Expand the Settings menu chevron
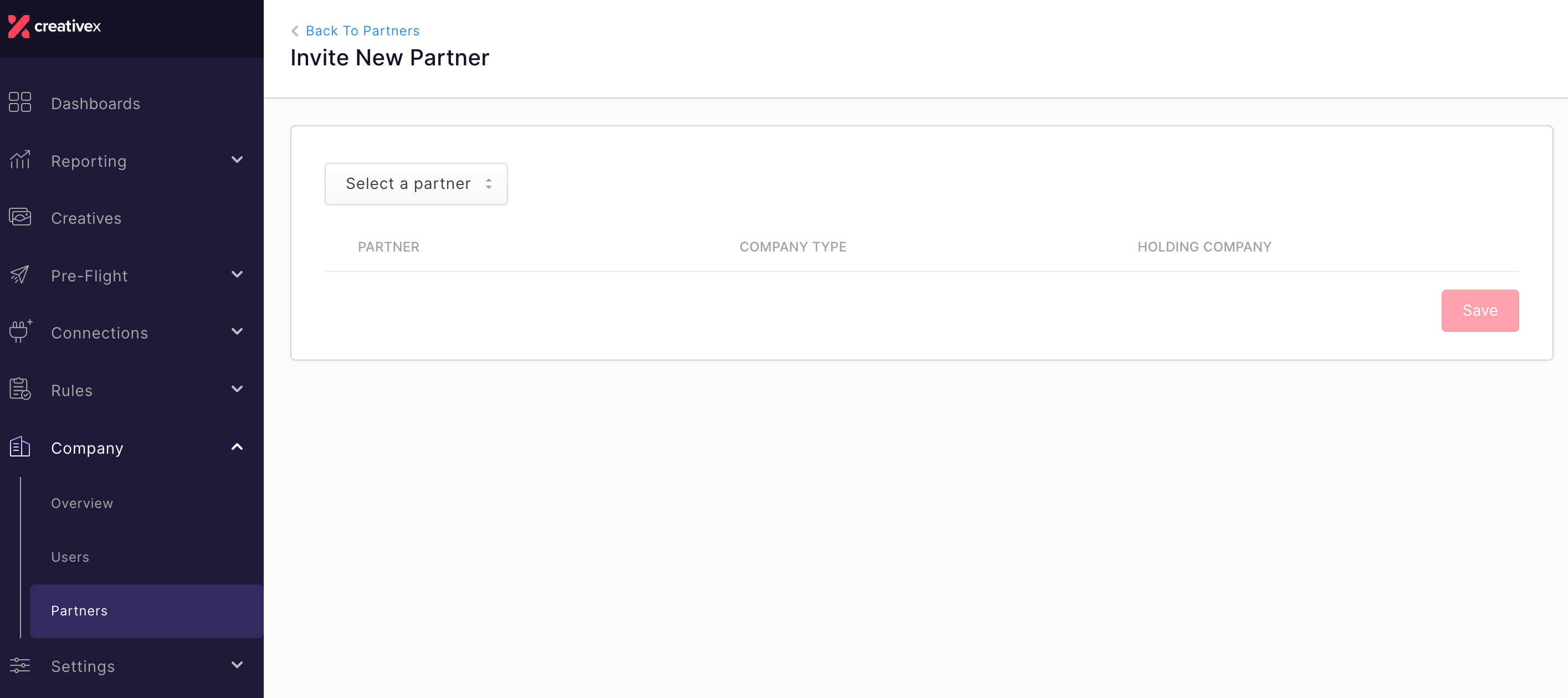 coord(237,665)
